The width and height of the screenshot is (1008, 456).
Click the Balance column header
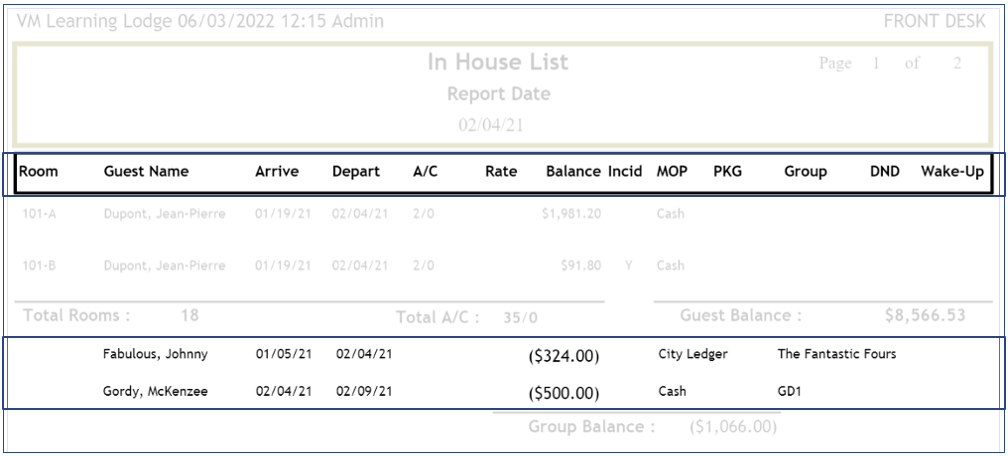[x=573, y=172]
